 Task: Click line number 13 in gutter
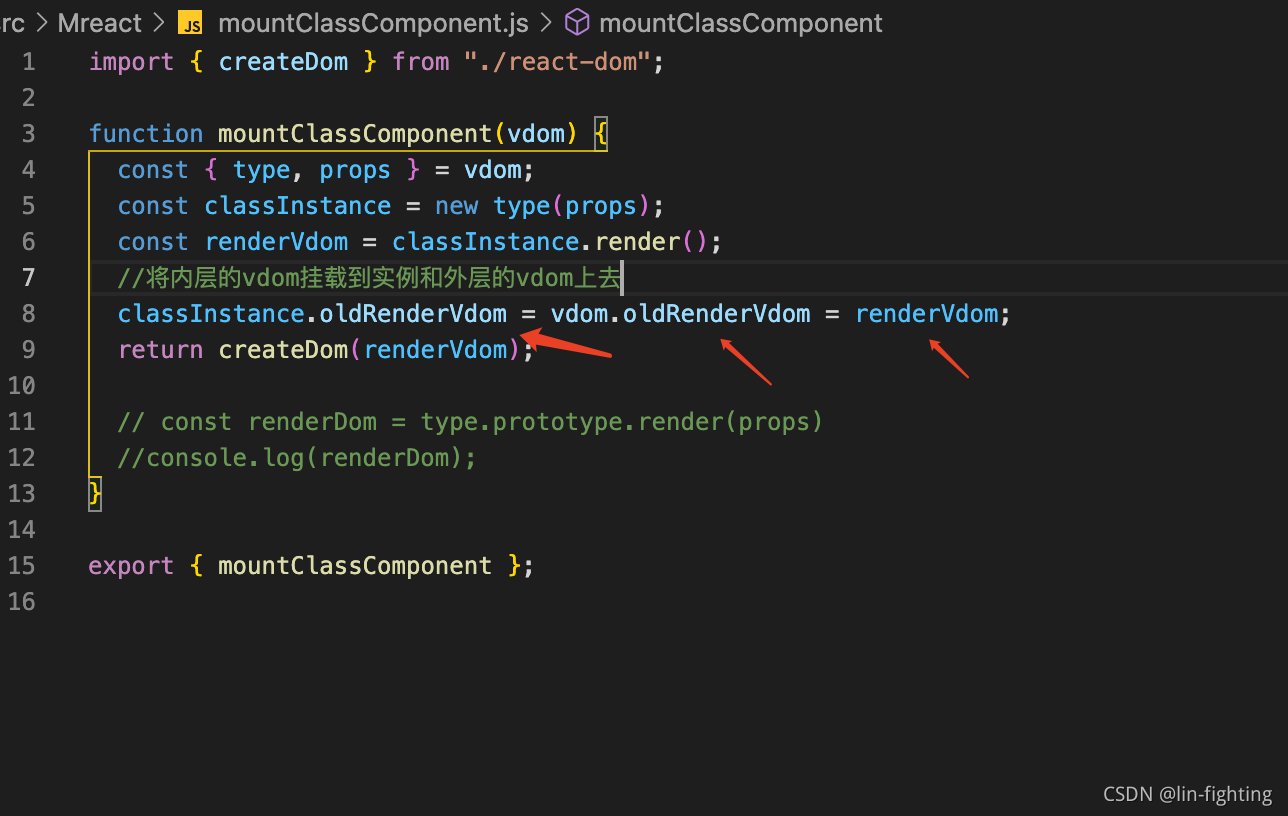click(21, 494)
